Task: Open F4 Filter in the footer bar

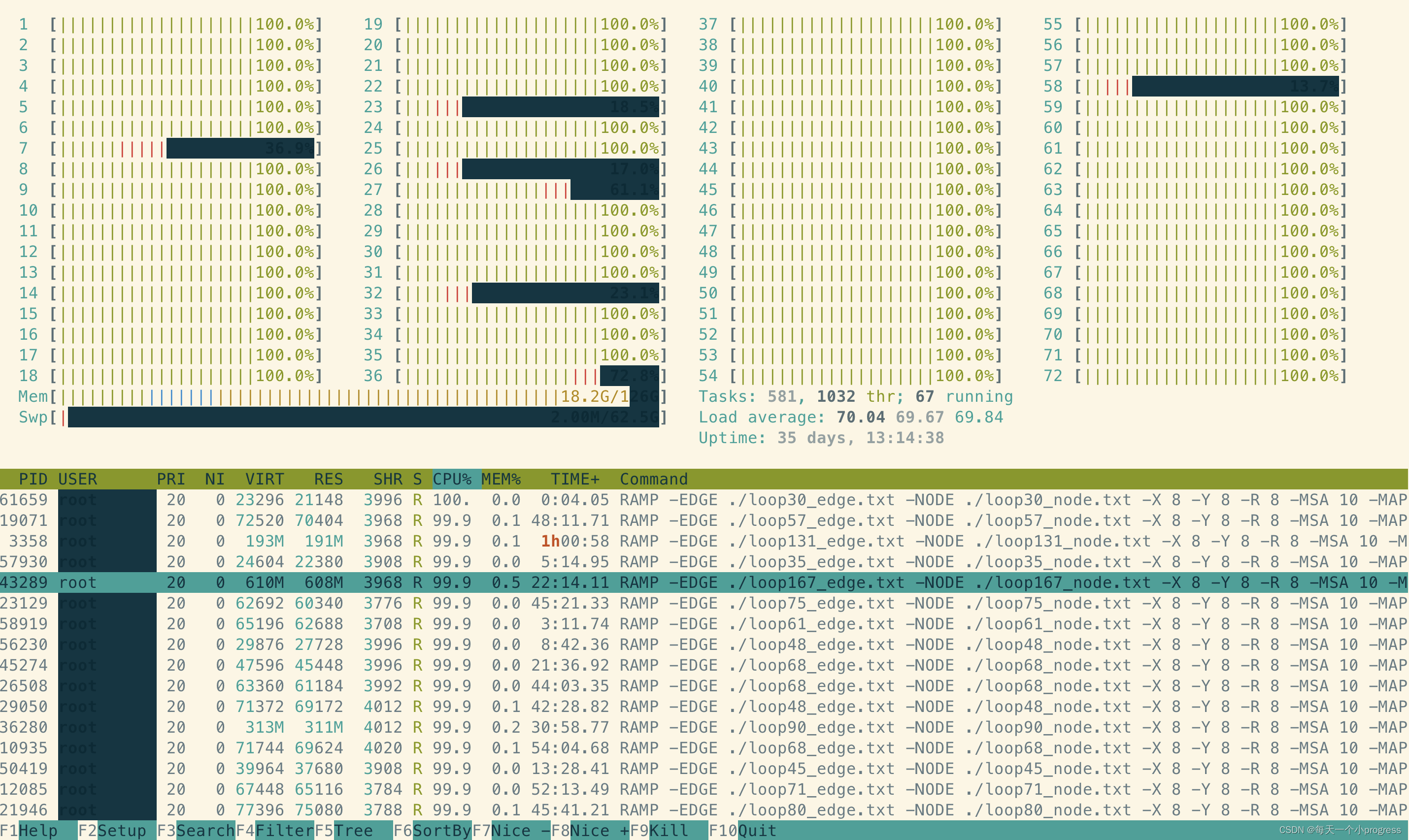Action: pos(275,830)
